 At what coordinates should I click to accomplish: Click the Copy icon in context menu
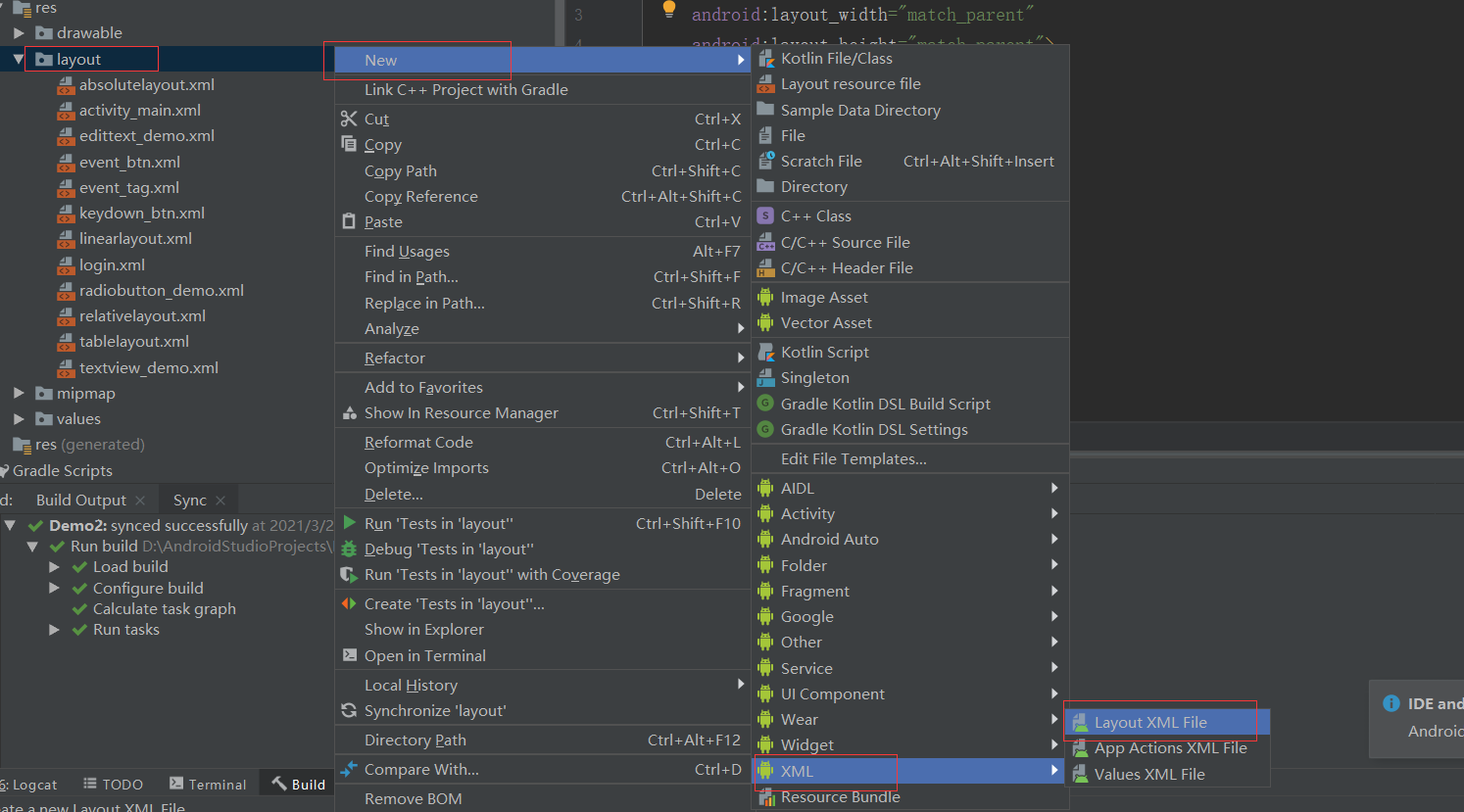pyautogui.click(x=349, y=144)
